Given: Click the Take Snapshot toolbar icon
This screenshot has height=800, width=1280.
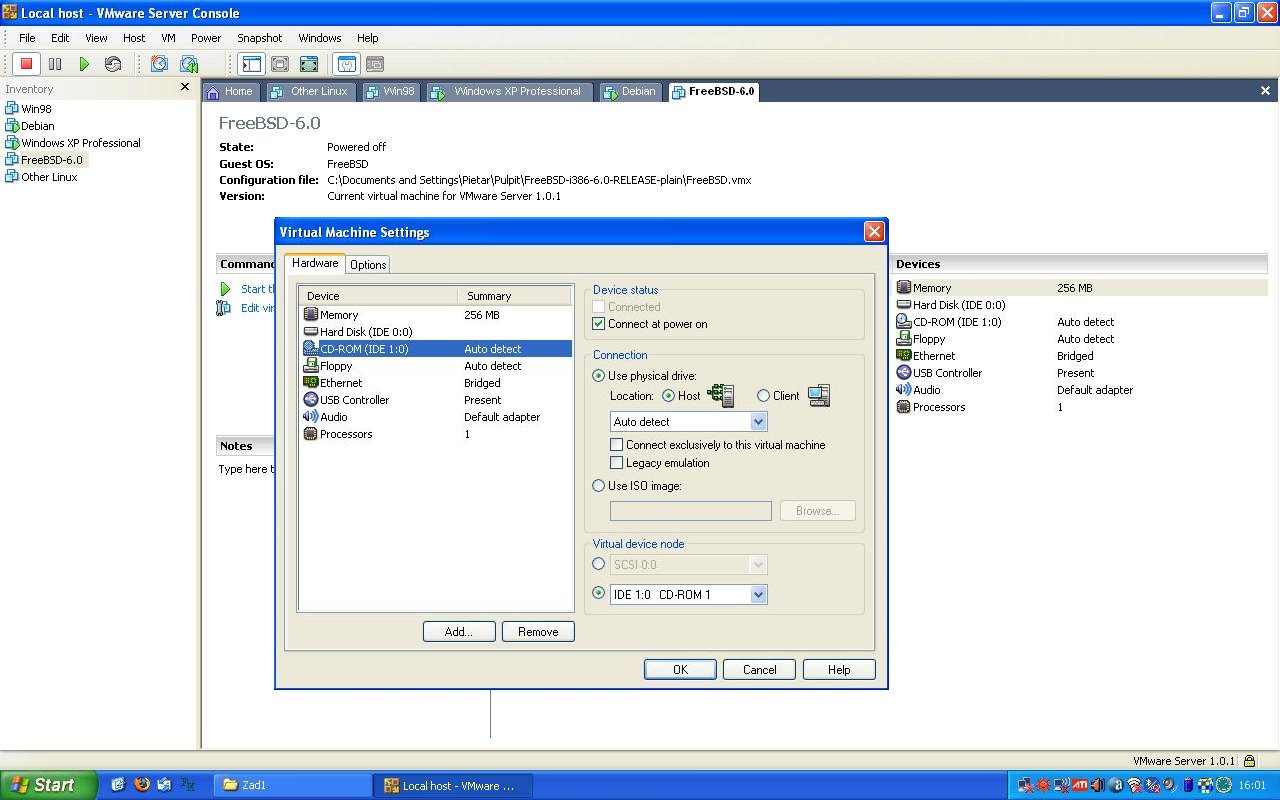Looking at the screenshot, I should coord(159,64).
